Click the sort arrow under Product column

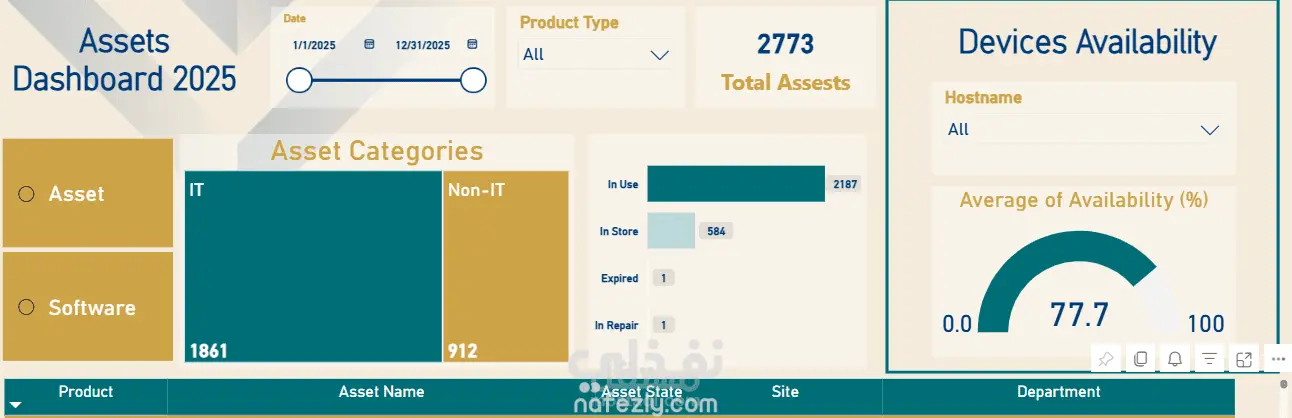pyautogui.click(x=15, y=406)
